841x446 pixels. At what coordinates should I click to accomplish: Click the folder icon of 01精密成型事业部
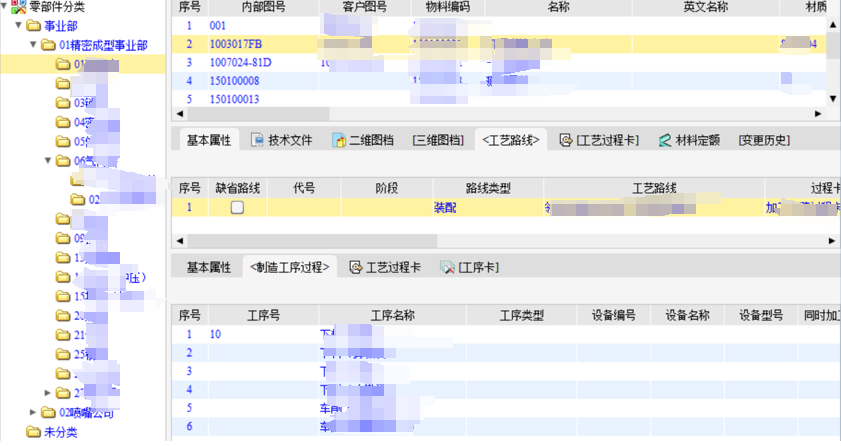coord(49,45)
